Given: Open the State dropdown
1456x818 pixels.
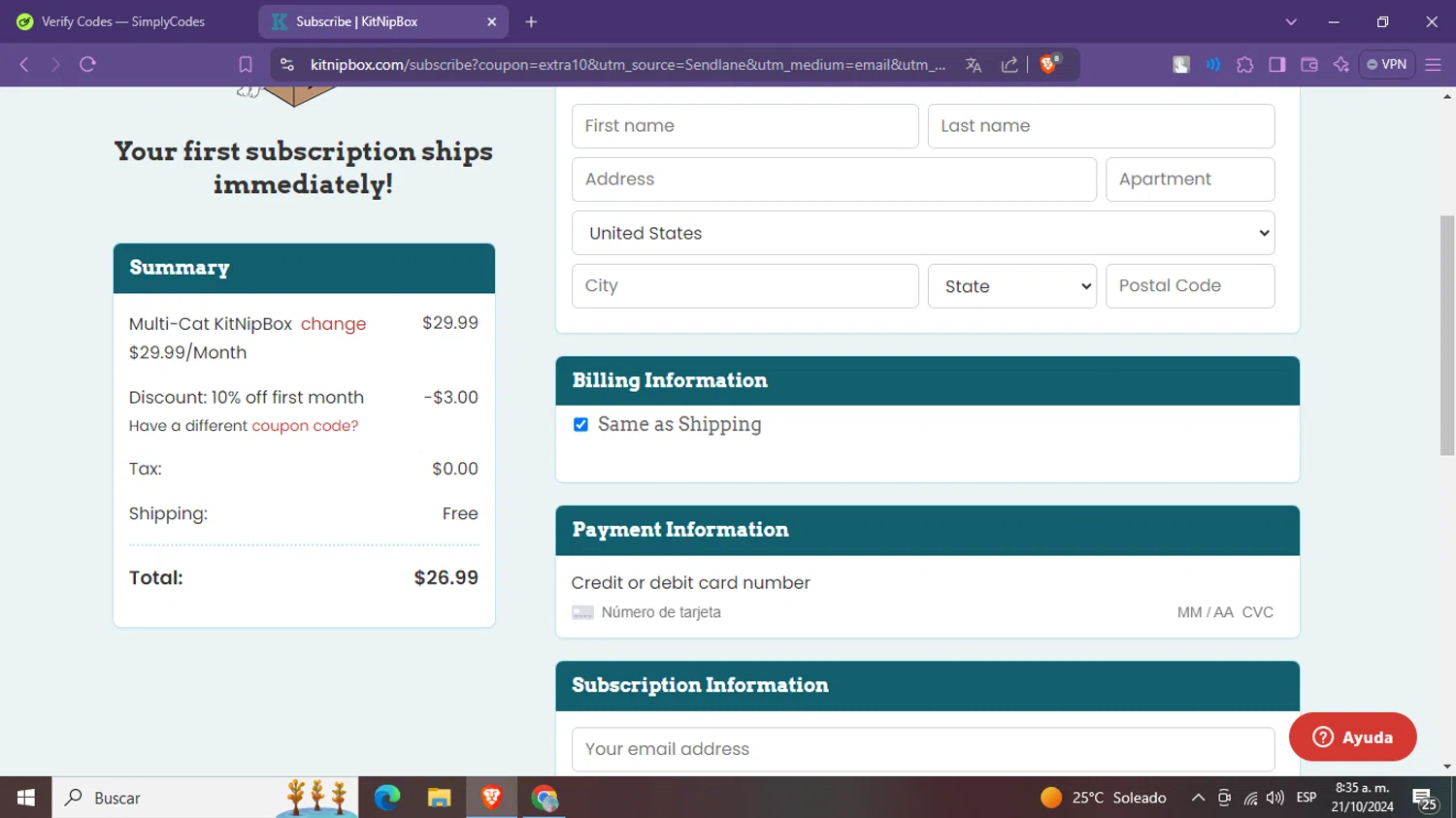Looking at the screenshot, I should tap(1012, 286).
